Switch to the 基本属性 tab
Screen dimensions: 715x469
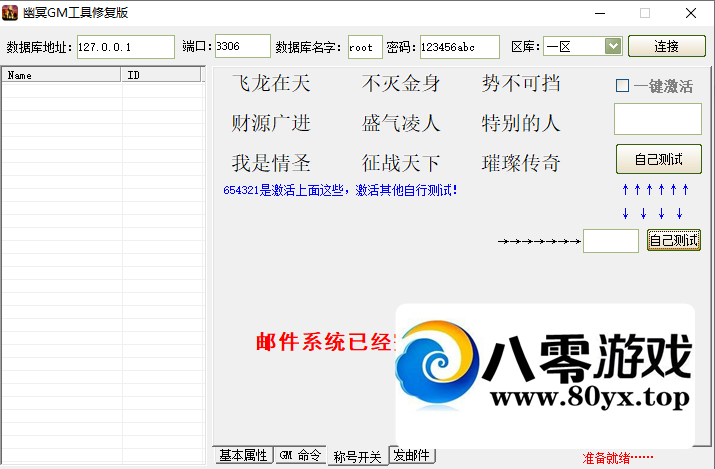(243, 456)
